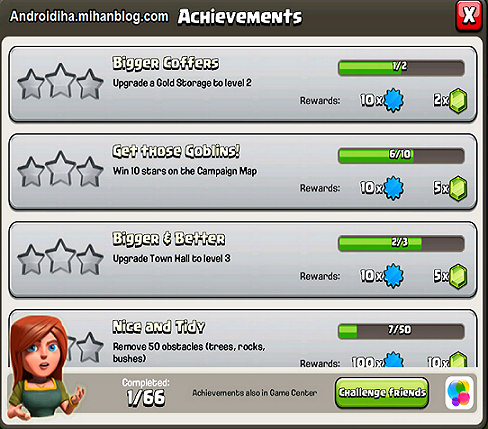Image resolution: width=488 pixels, height=429 pixels.
Task: Click the green gem in Get those Goblins rewards
Action: pyautogui.click(x=458, y=188)
